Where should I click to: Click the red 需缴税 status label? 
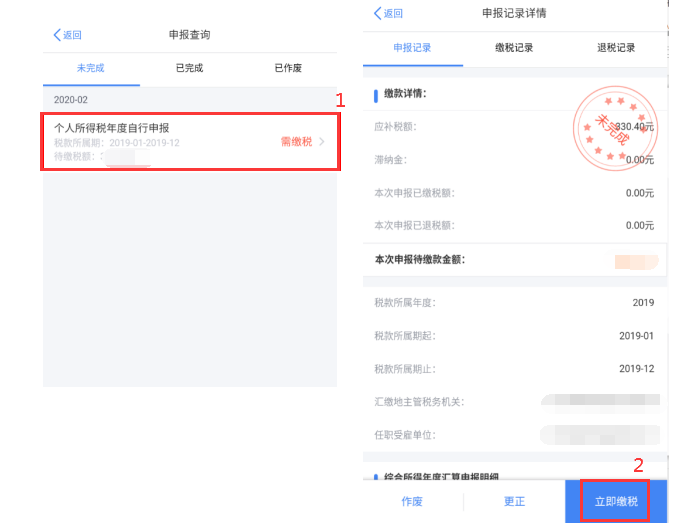pyautogui.click(x=296, y=142)
